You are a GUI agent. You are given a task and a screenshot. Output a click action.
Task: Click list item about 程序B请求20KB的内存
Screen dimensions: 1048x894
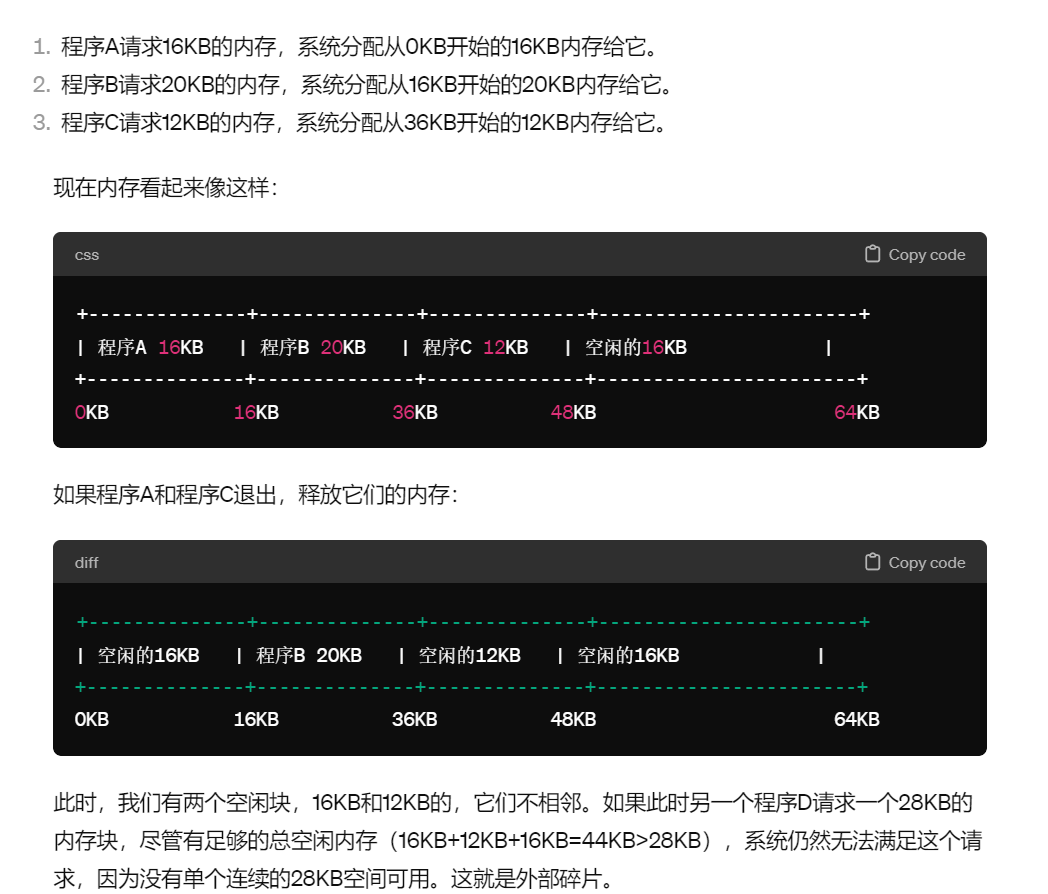368,84
